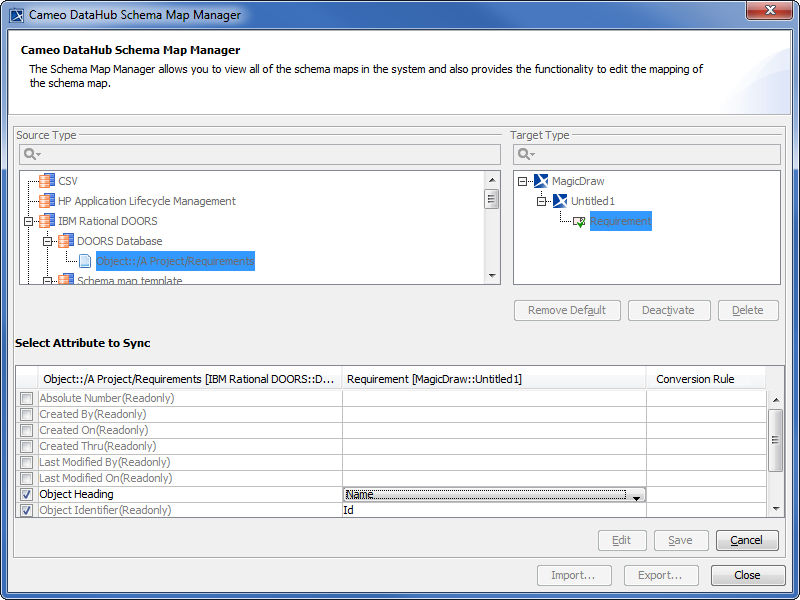800x600 pixels.
Task: Click the Close button at bottom
Action: 747,575
